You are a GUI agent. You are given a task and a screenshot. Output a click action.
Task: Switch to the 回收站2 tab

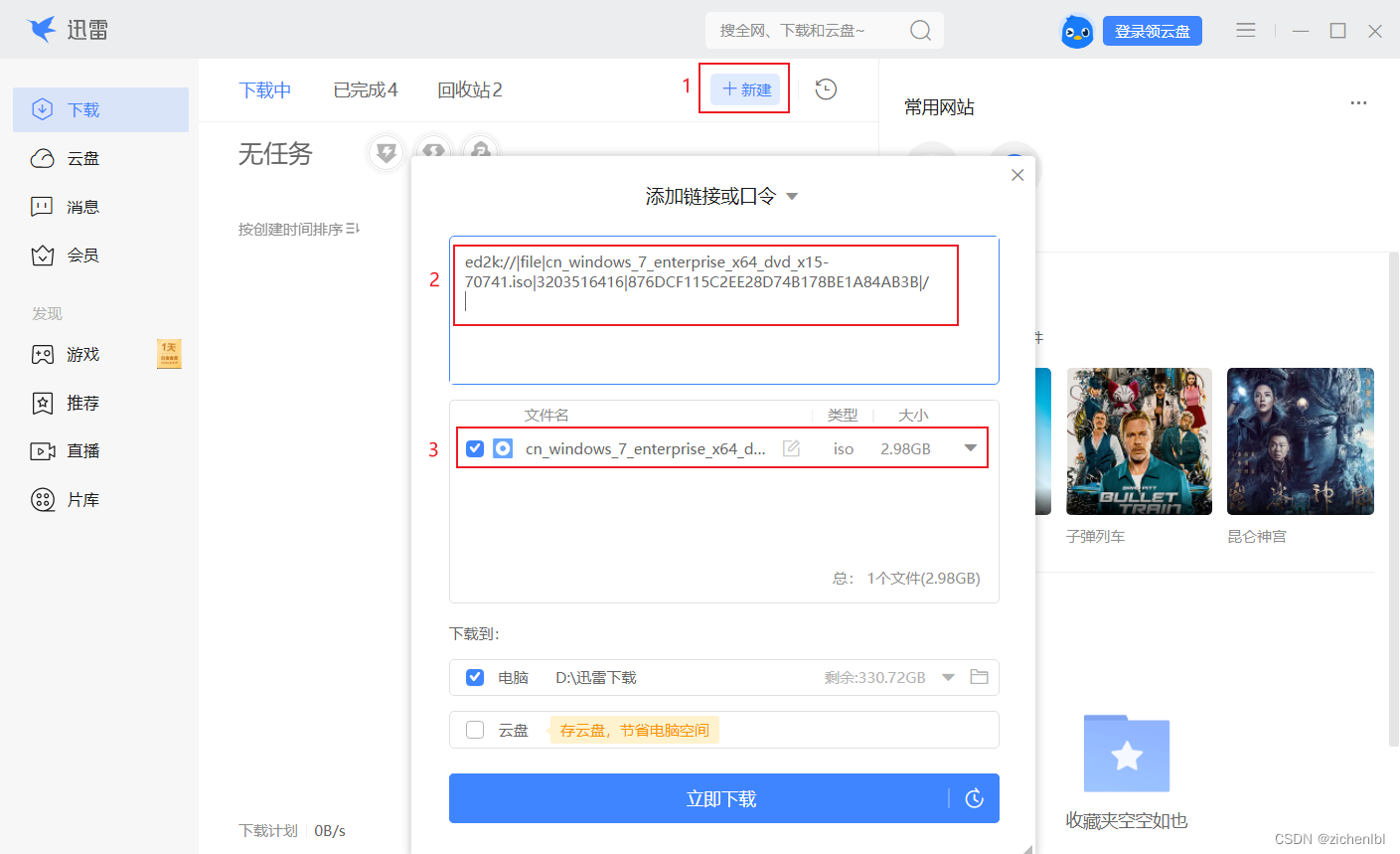[x=470, y=90]
